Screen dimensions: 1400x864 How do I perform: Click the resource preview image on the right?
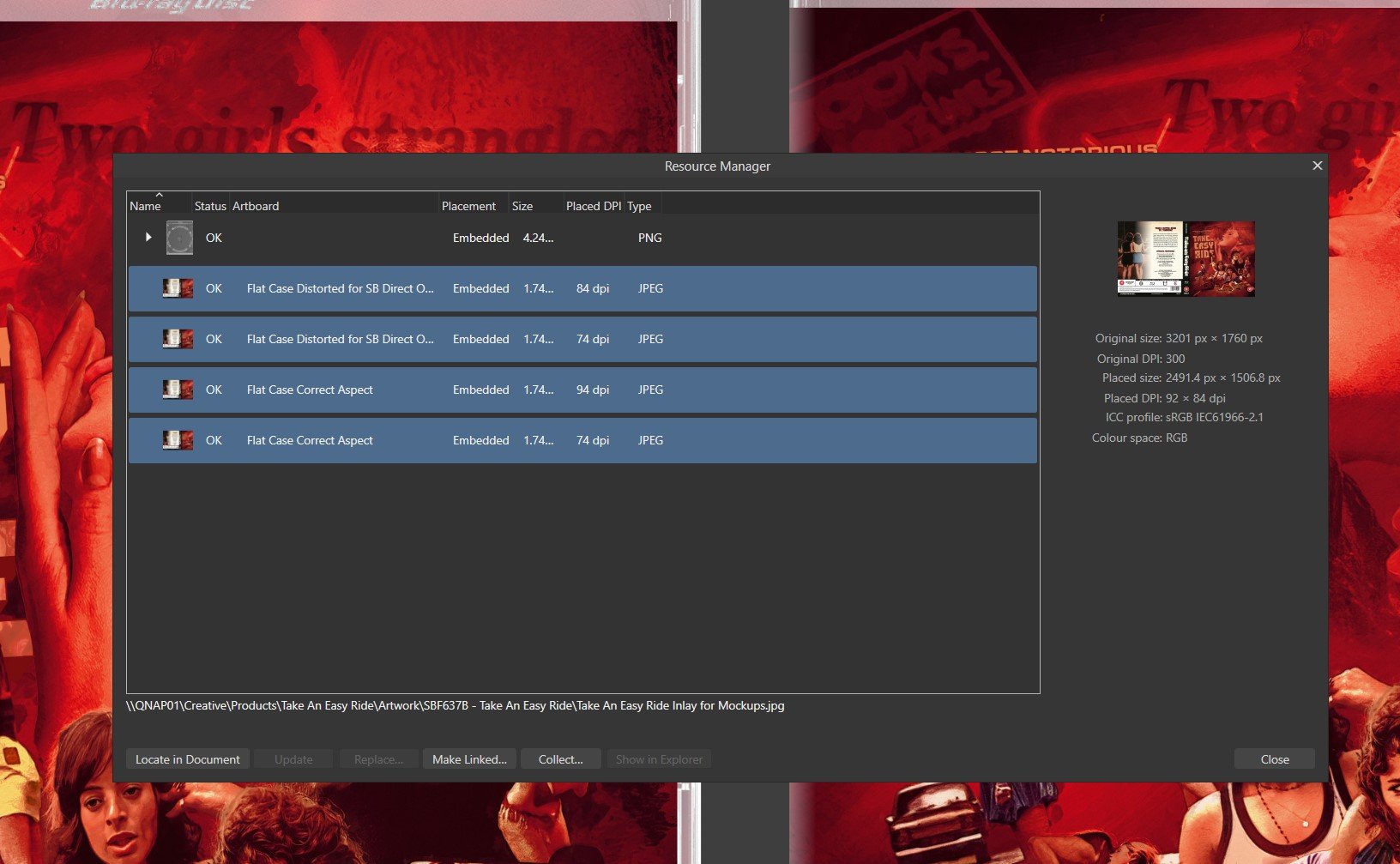pos(1186,258)
